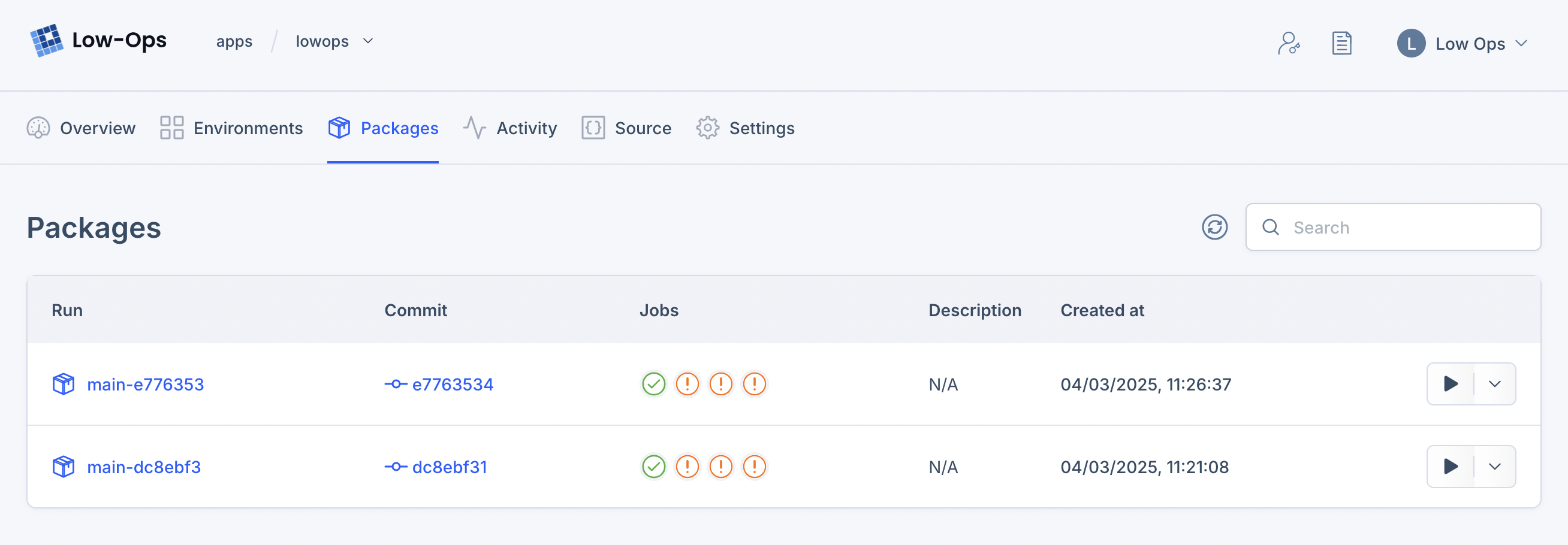Open the documentation page icon
1568x545 pixels.
(x=1341, y=43)
